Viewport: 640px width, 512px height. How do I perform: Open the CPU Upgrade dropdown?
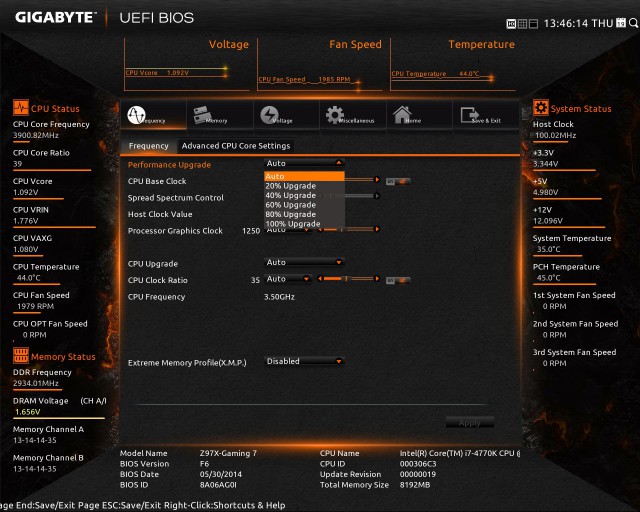coord(304,262)
